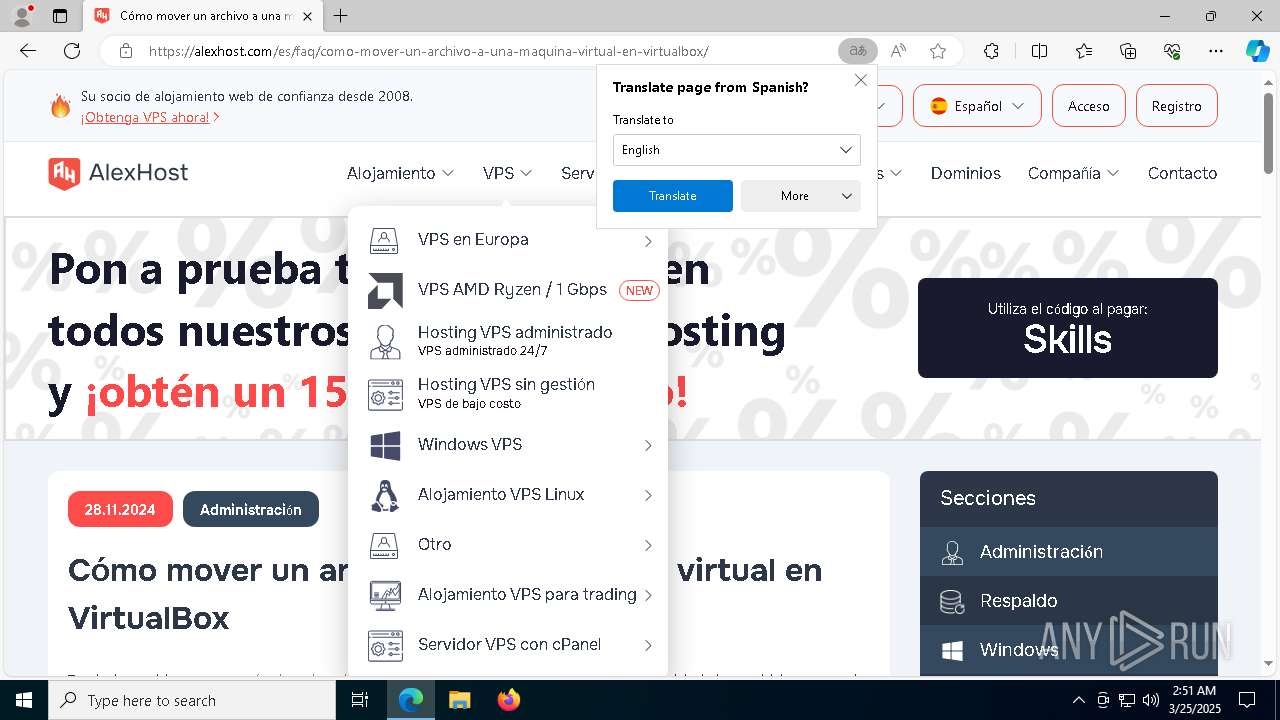Open Contacto nav link
This screenshot has height=720, width=1280.
tap(1182, 173)
